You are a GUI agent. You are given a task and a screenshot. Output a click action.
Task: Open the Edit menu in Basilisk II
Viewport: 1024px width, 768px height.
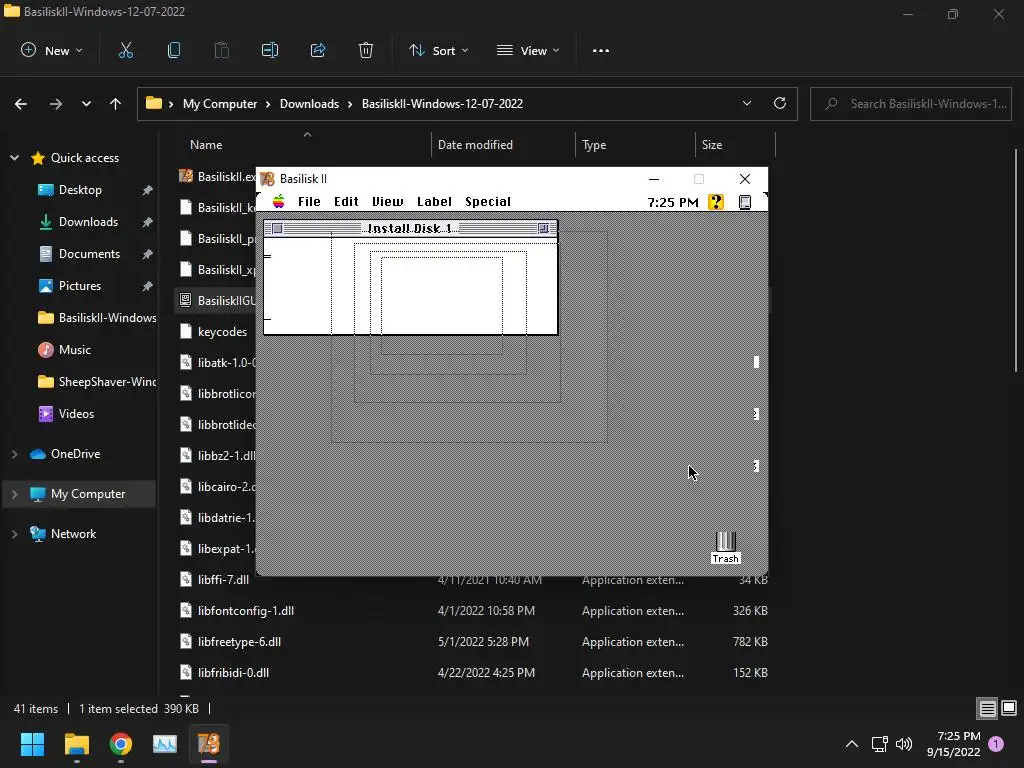(346, 201)
